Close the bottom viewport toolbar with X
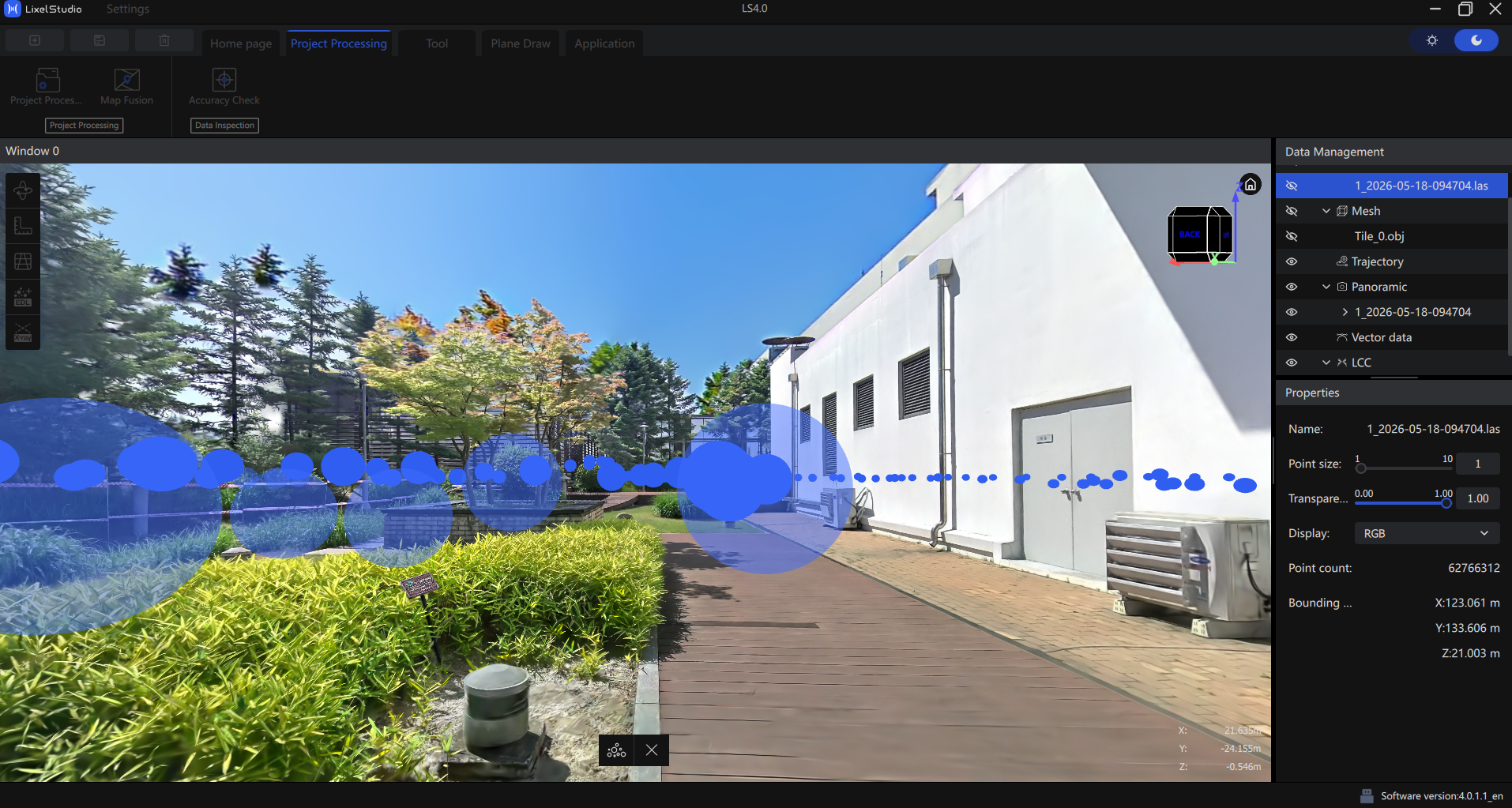This screenshot has width=1512, height=808. pyautogui.click(x=652, y=750)
